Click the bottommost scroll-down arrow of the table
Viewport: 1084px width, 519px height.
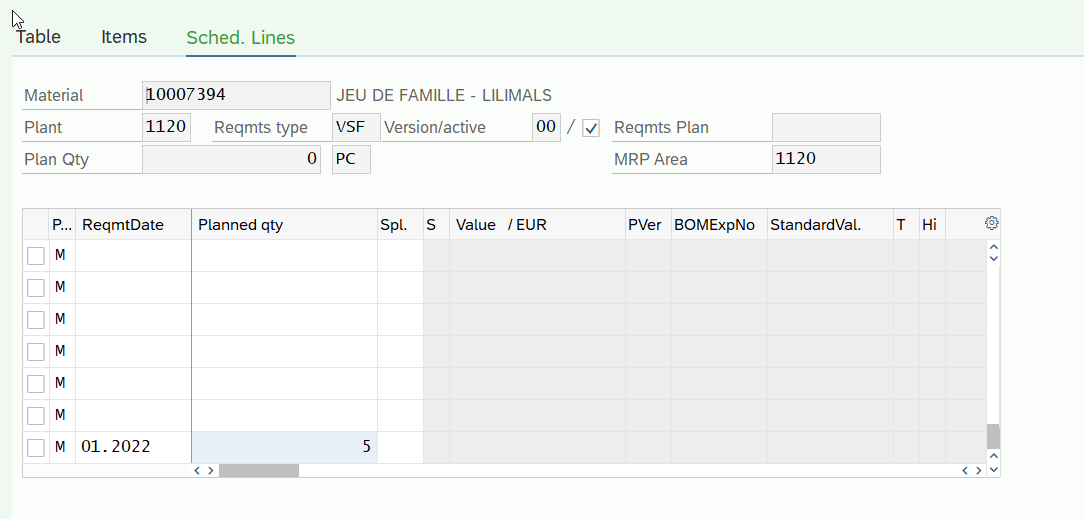coord(993,470)
